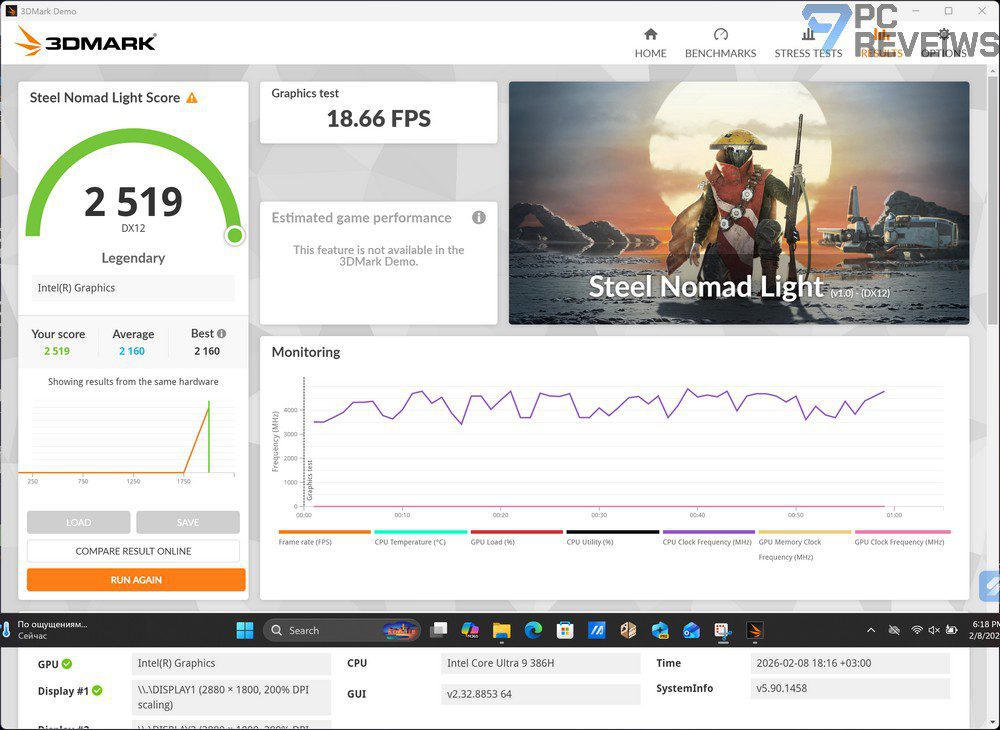Image resolution: width=1000 pixels, height=730 pixels.
Task: Toggle CPU Clock Frequency purple legend swatch
Action: [709, 532]
